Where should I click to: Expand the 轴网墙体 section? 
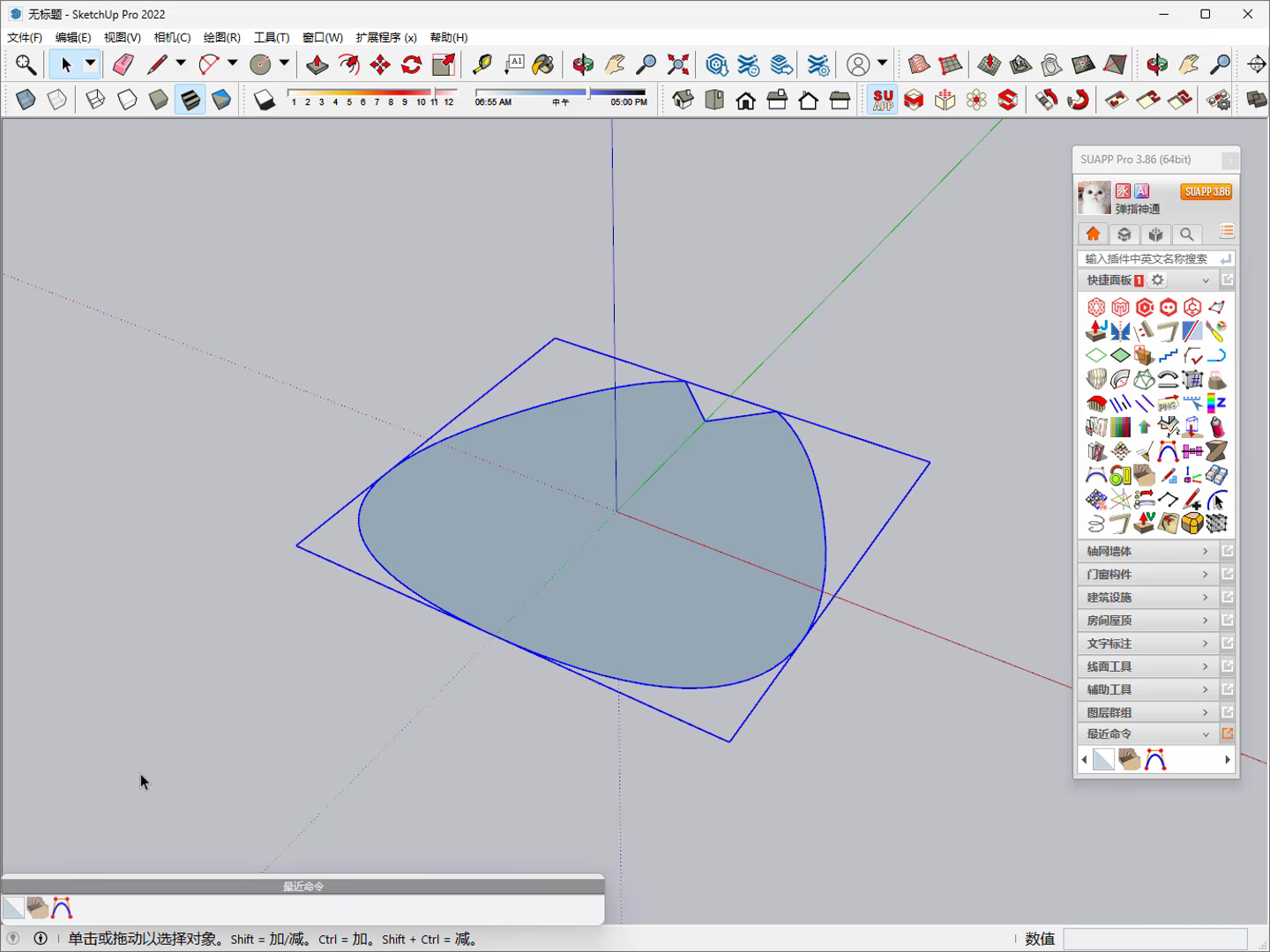pyautogui.click(x=1147, y=551)
